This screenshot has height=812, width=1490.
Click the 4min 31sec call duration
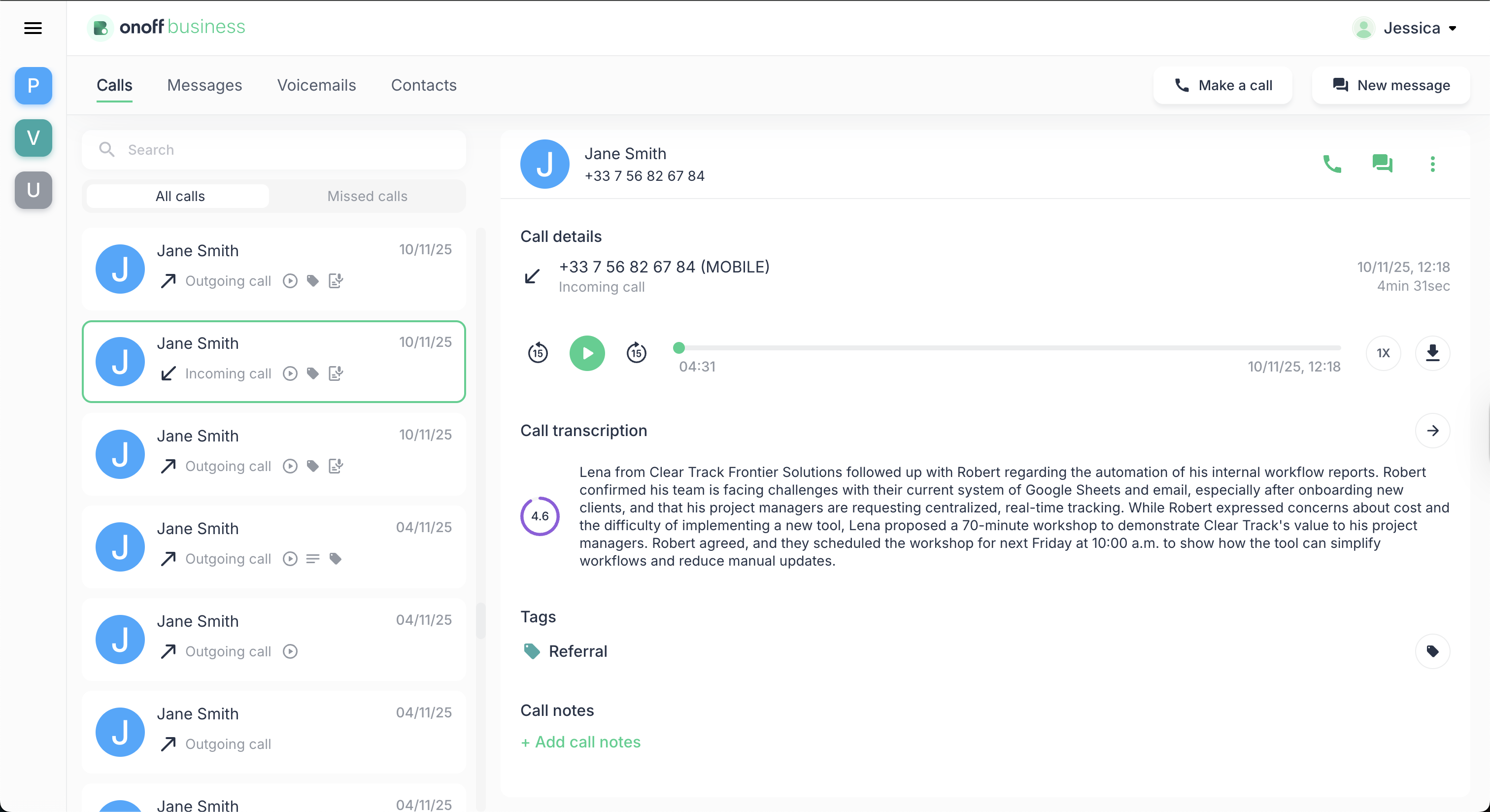click(1414, 286)
